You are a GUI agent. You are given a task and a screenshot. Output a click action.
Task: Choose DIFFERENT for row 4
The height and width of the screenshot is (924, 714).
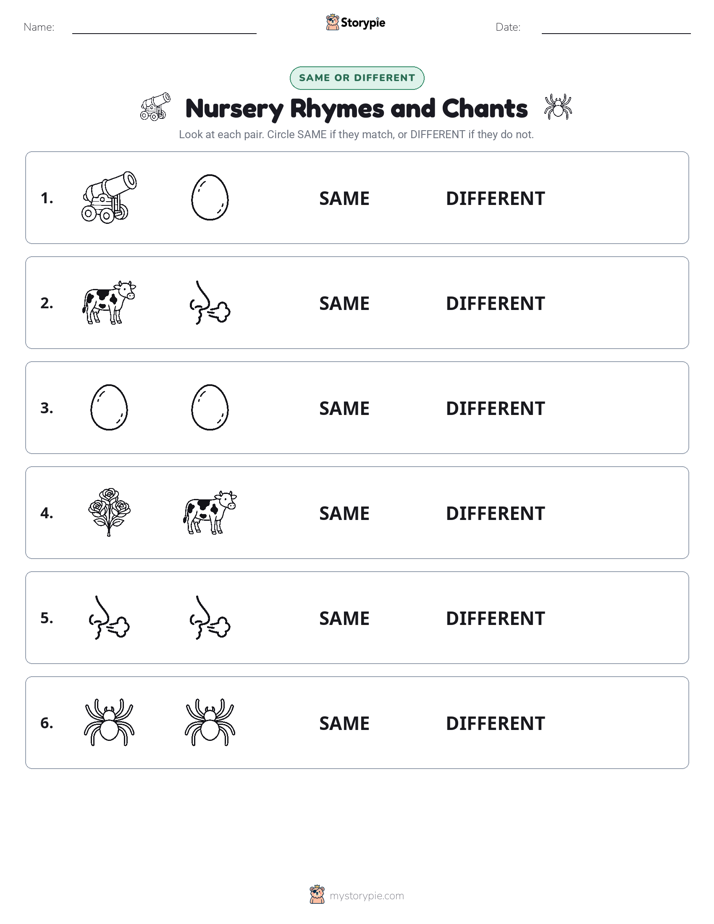click(x=495, y=513)
